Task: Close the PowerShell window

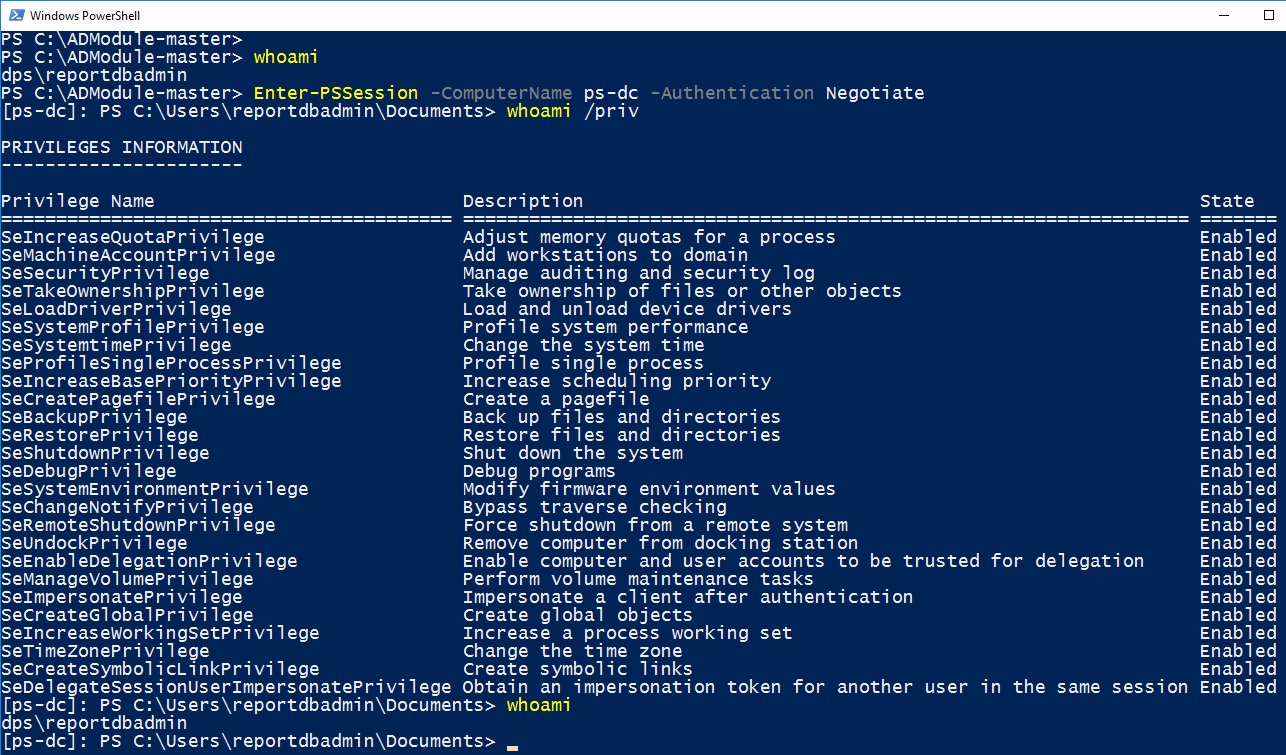Action: click(1283, 15)
